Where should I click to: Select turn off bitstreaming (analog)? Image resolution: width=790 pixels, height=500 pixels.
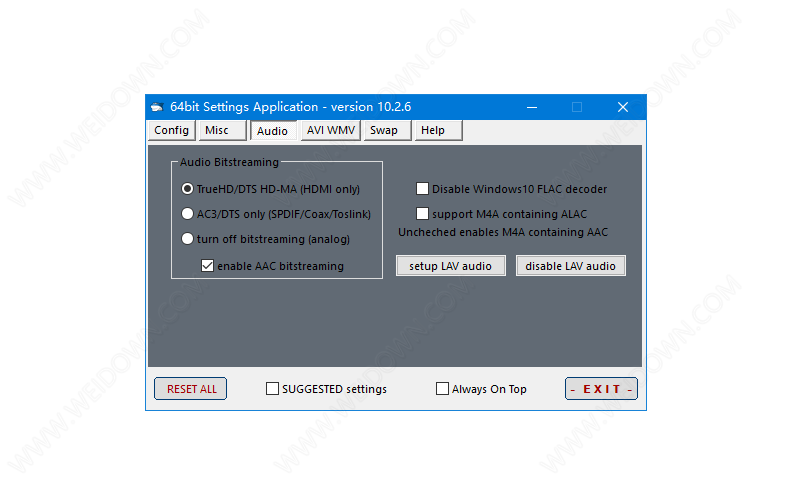tap(187, 239)
